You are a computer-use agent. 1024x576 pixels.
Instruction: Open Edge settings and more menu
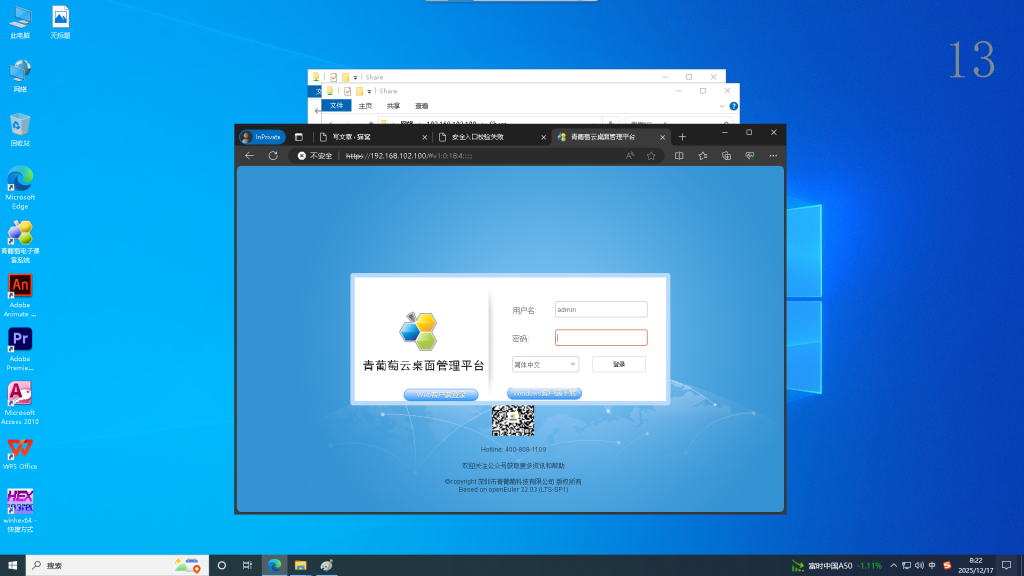(x=773, y=156)
